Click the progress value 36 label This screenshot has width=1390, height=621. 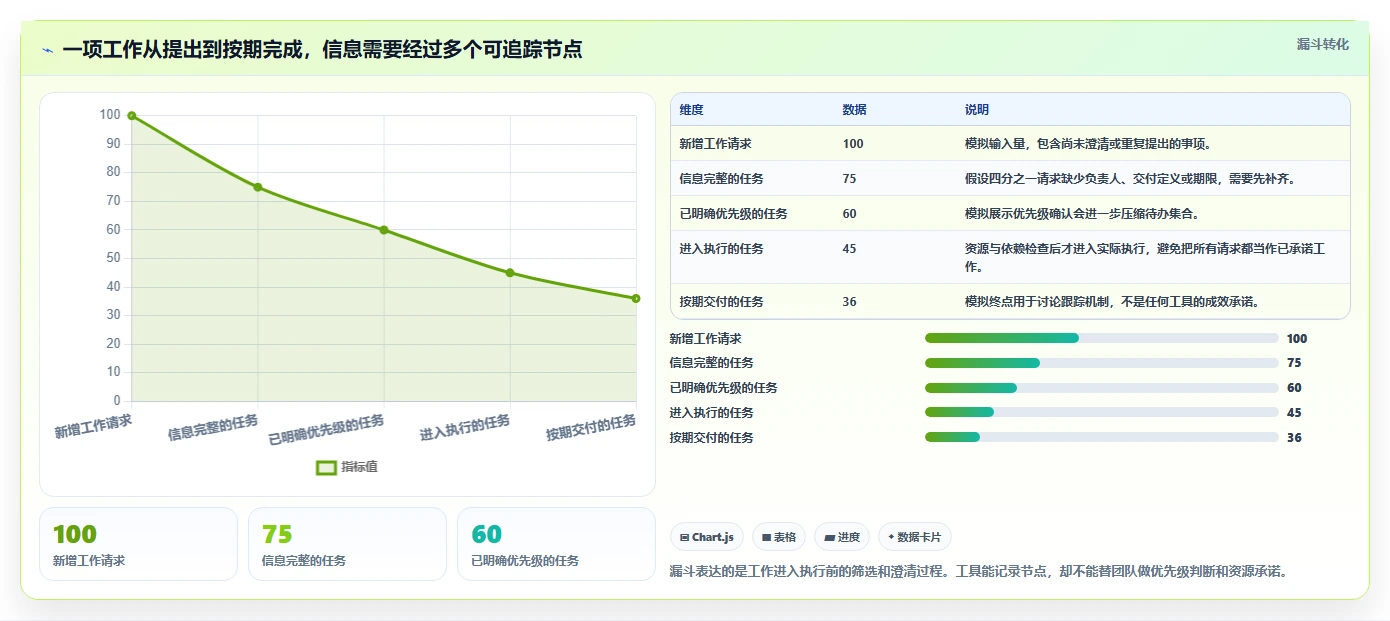(x=1294, y=438)
